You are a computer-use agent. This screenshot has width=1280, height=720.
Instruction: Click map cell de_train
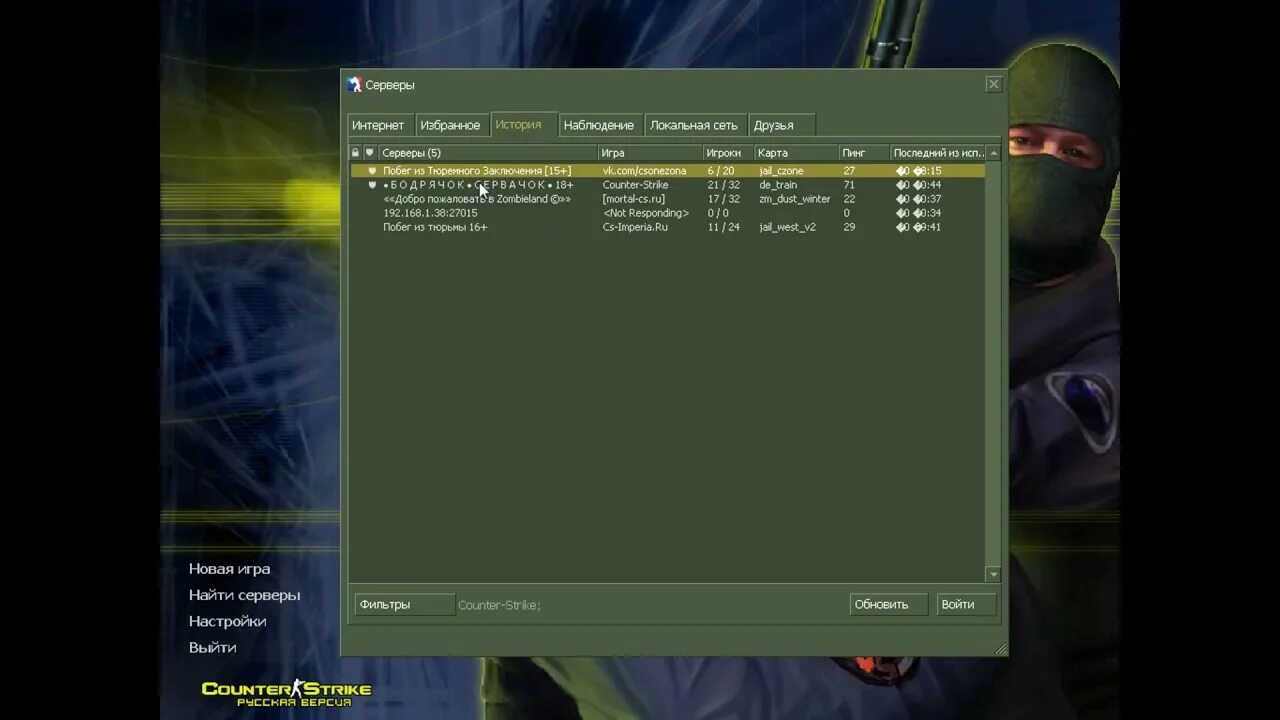click(x=778, y=185)
